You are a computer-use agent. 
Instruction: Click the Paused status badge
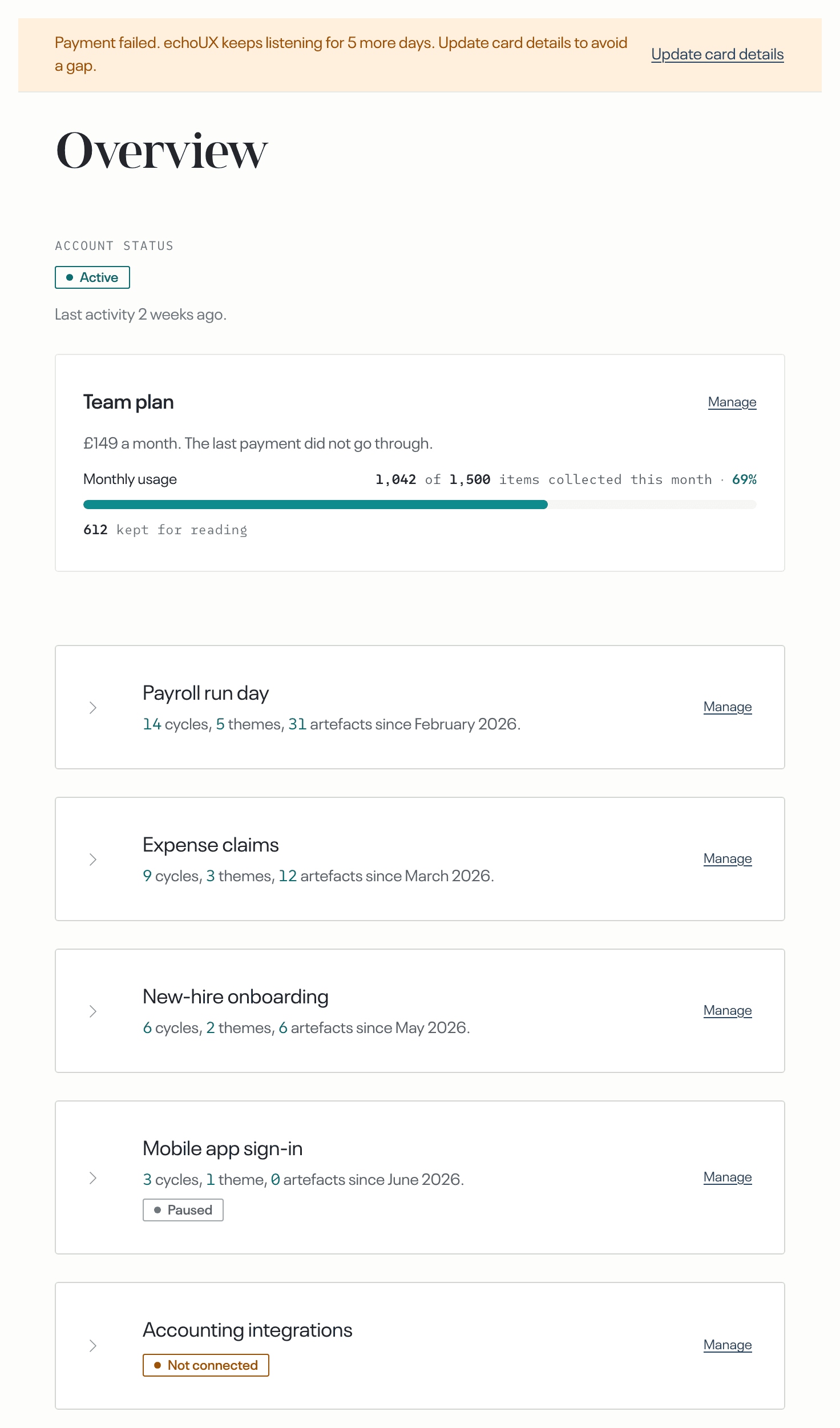pyautogui.click(x=183, y=1210)
